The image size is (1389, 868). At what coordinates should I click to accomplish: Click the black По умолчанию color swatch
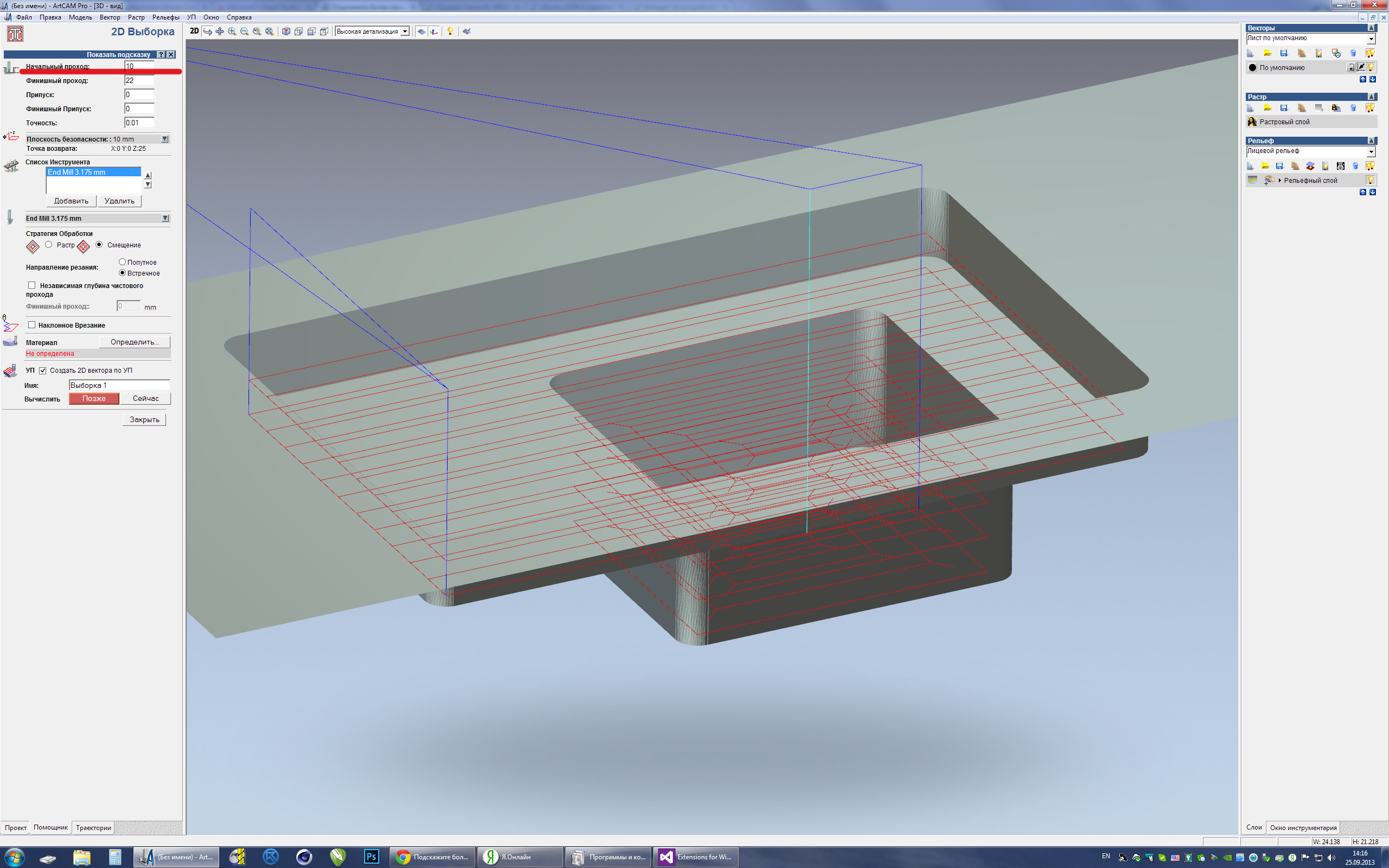coord(1252,68)
